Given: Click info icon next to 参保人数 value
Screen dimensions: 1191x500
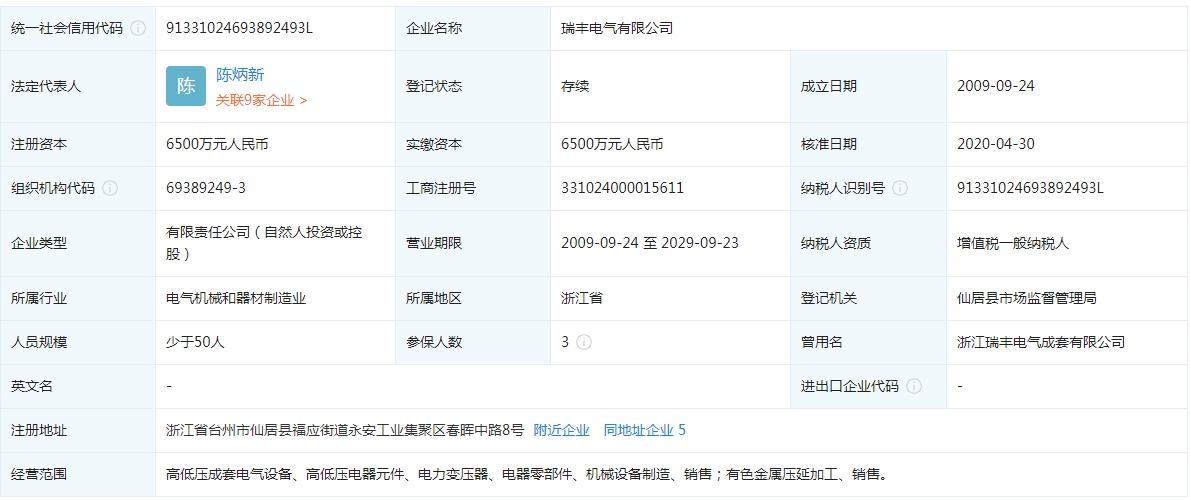Looking at the screenshot, I should [584, 342].
